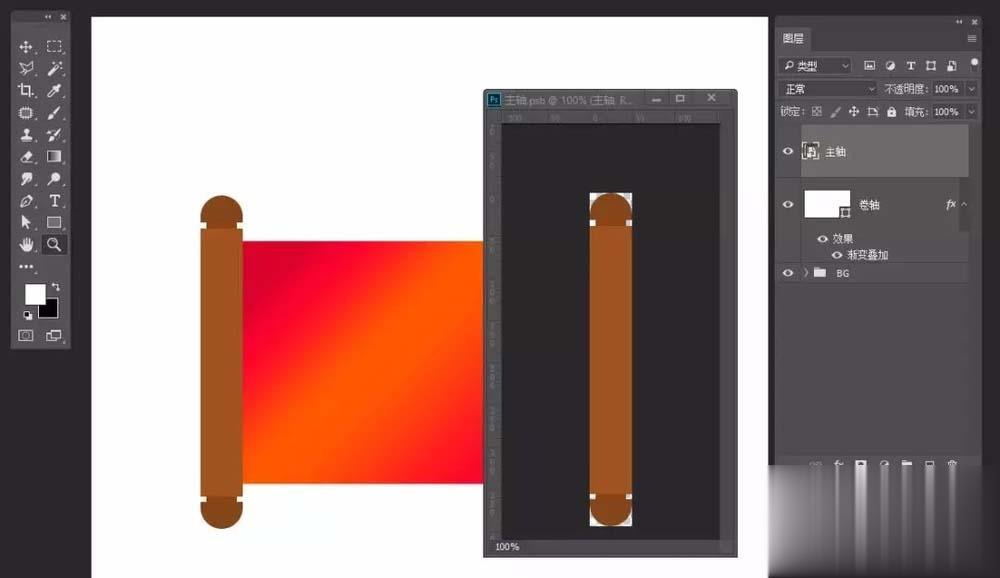
Task: Lock artboard nesting
Action: [x=873, y=112]
